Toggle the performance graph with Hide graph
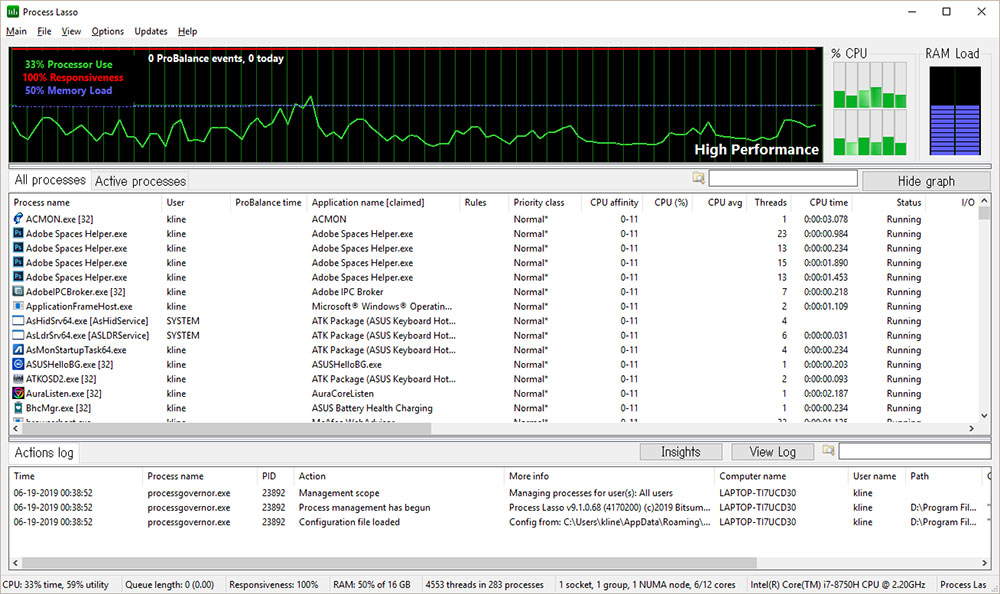 (x=925, y=181)
